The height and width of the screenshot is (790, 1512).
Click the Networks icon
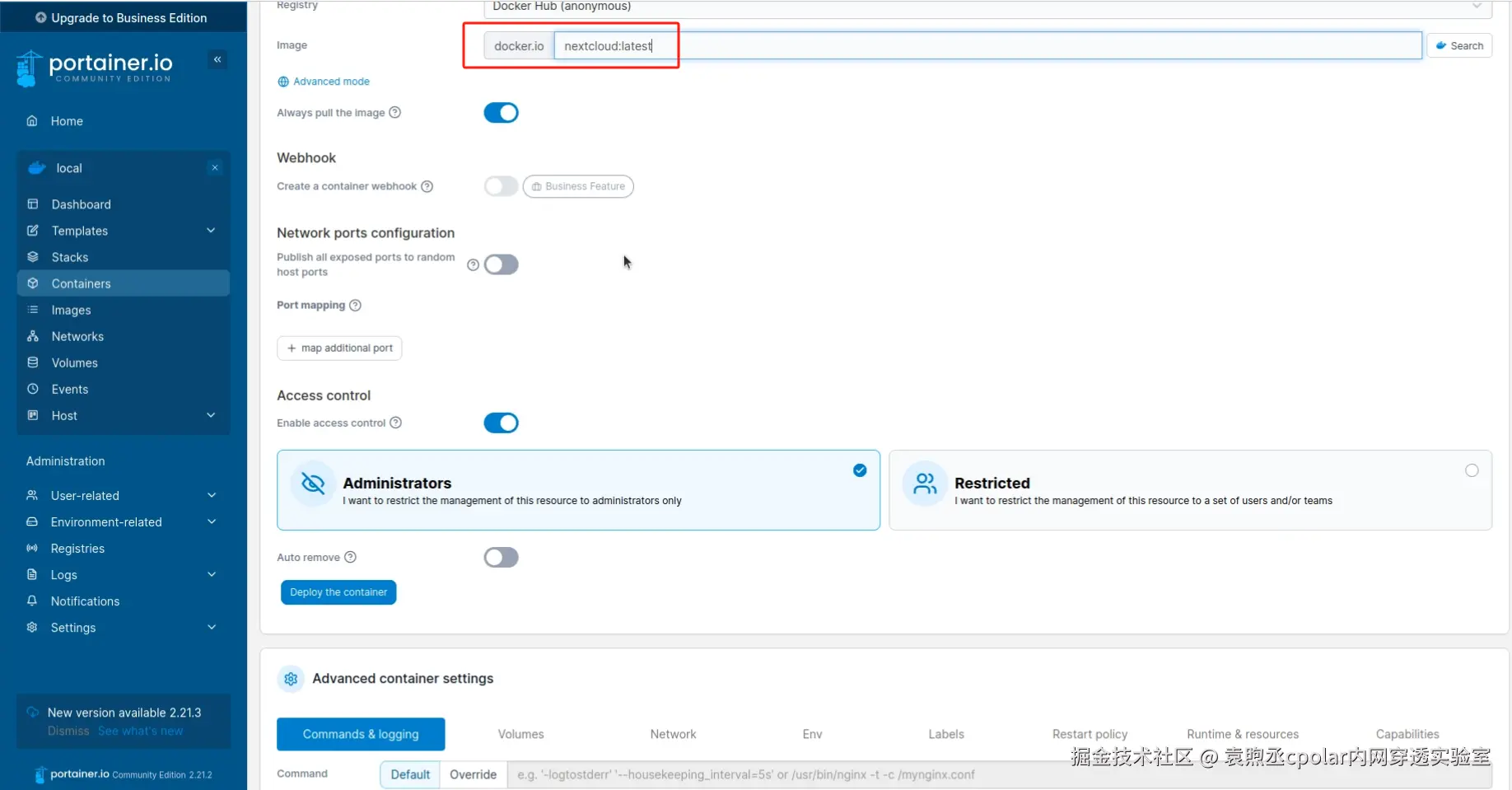[33, 336]
